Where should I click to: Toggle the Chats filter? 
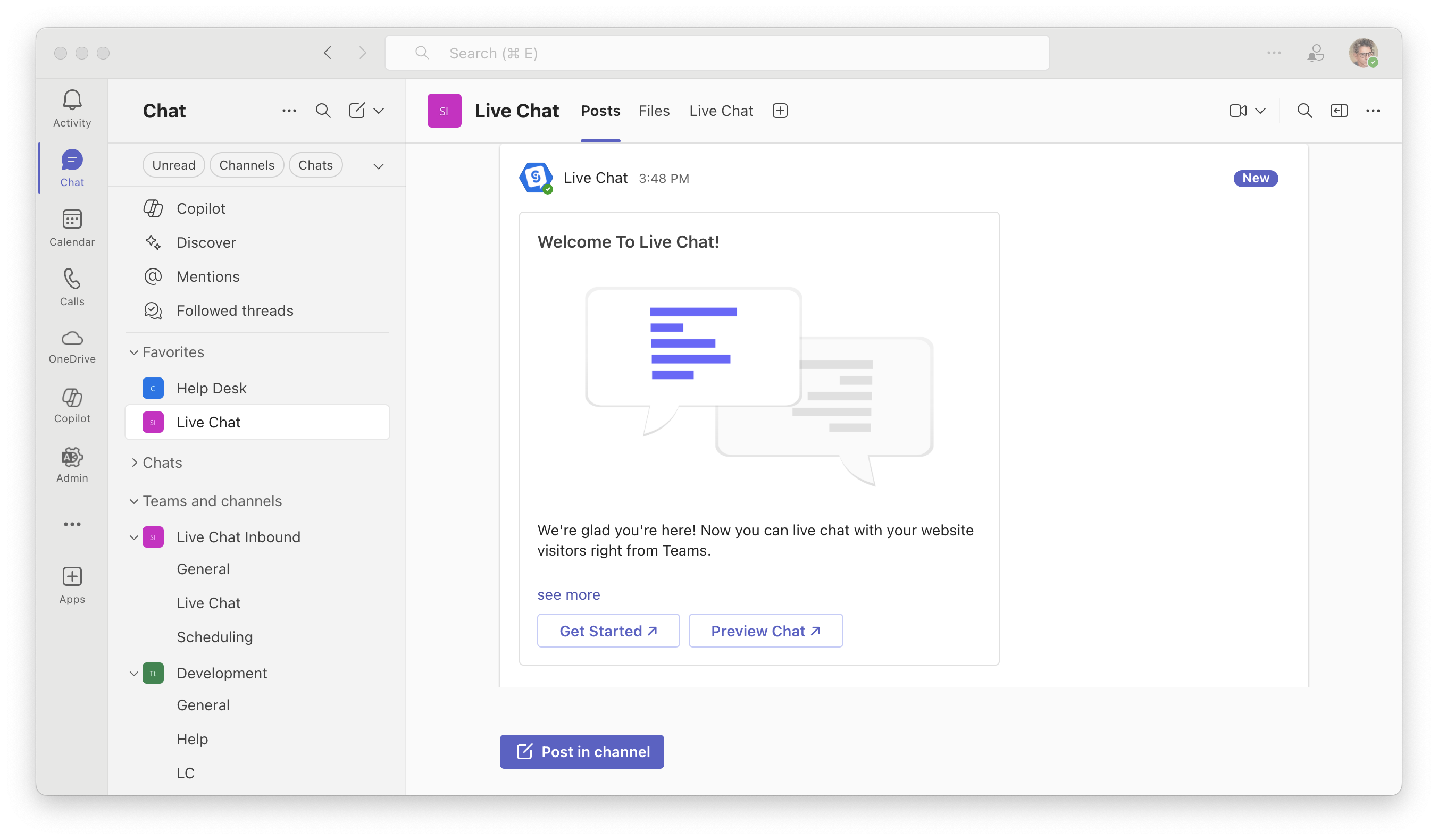pos(315,165)
